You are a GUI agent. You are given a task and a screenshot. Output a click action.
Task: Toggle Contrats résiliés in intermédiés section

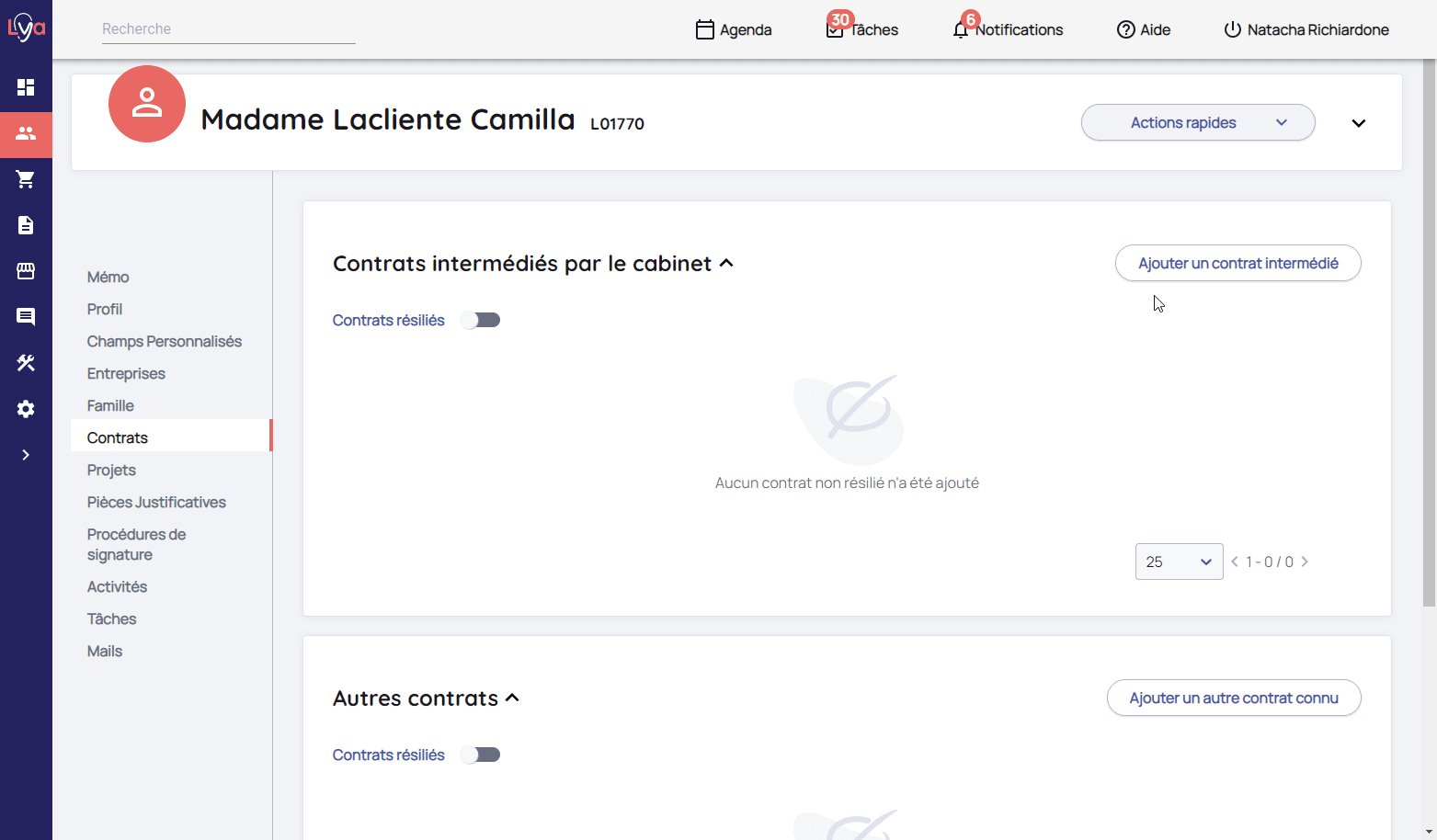click(481, 320)
